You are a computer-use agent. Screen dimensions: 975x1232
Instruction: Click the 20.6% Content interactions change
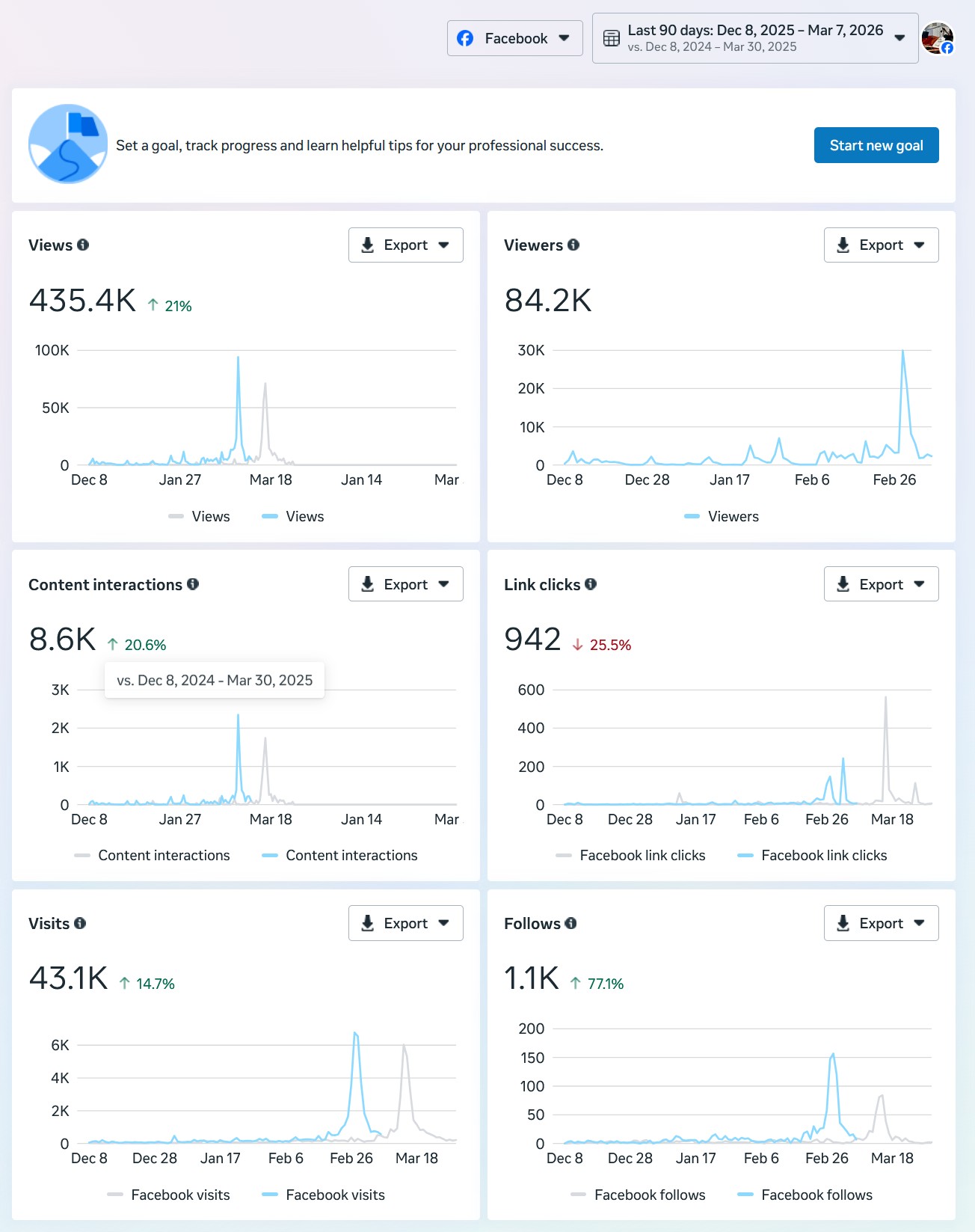(137, 644)
